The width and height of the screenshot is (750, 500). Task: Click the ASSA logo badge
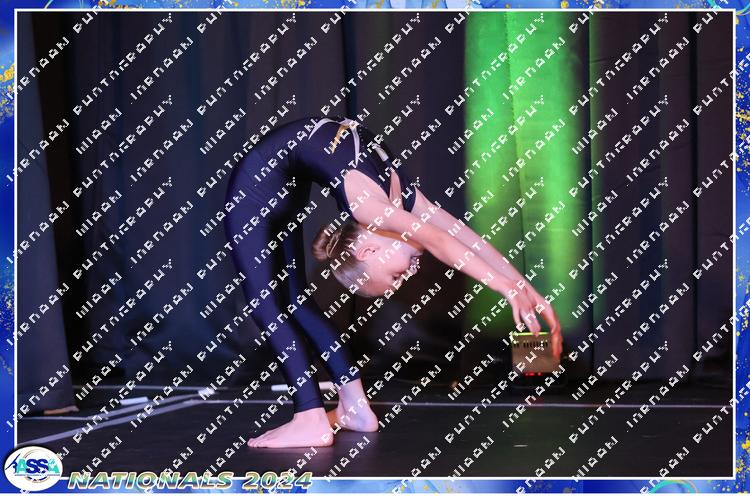coord(33,468)
